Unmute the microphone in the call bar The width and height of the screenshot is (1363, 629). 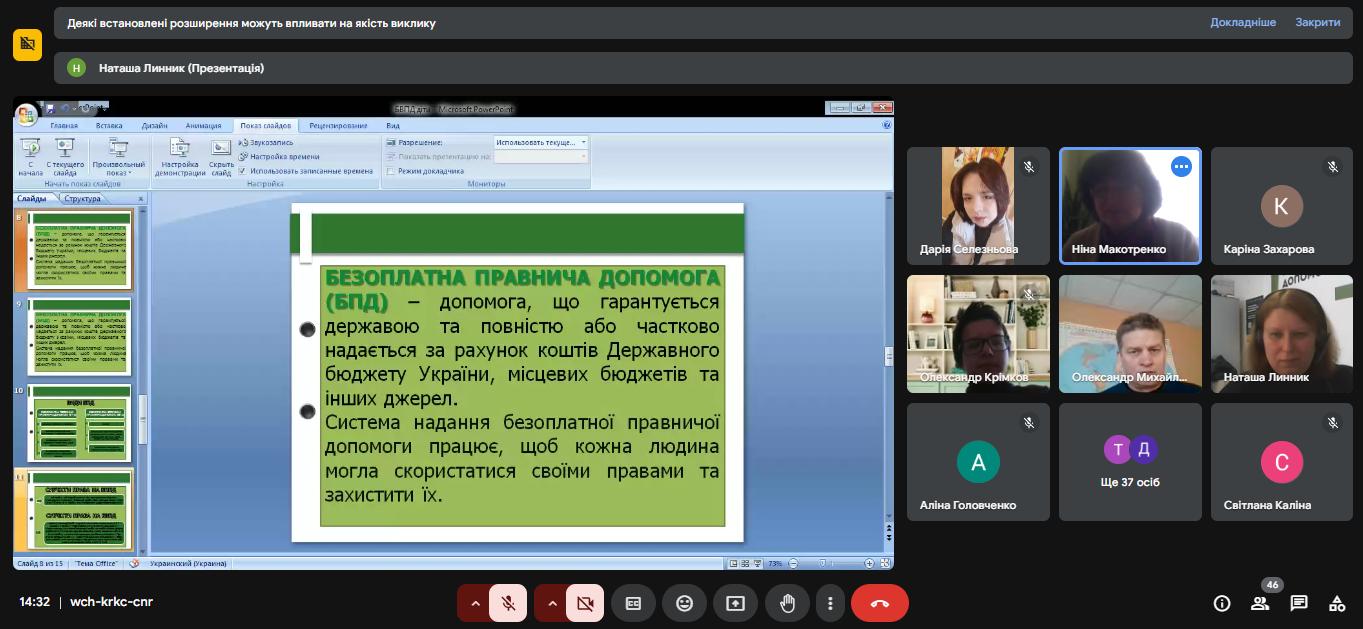pyautogui.click(x=508, y=603)
